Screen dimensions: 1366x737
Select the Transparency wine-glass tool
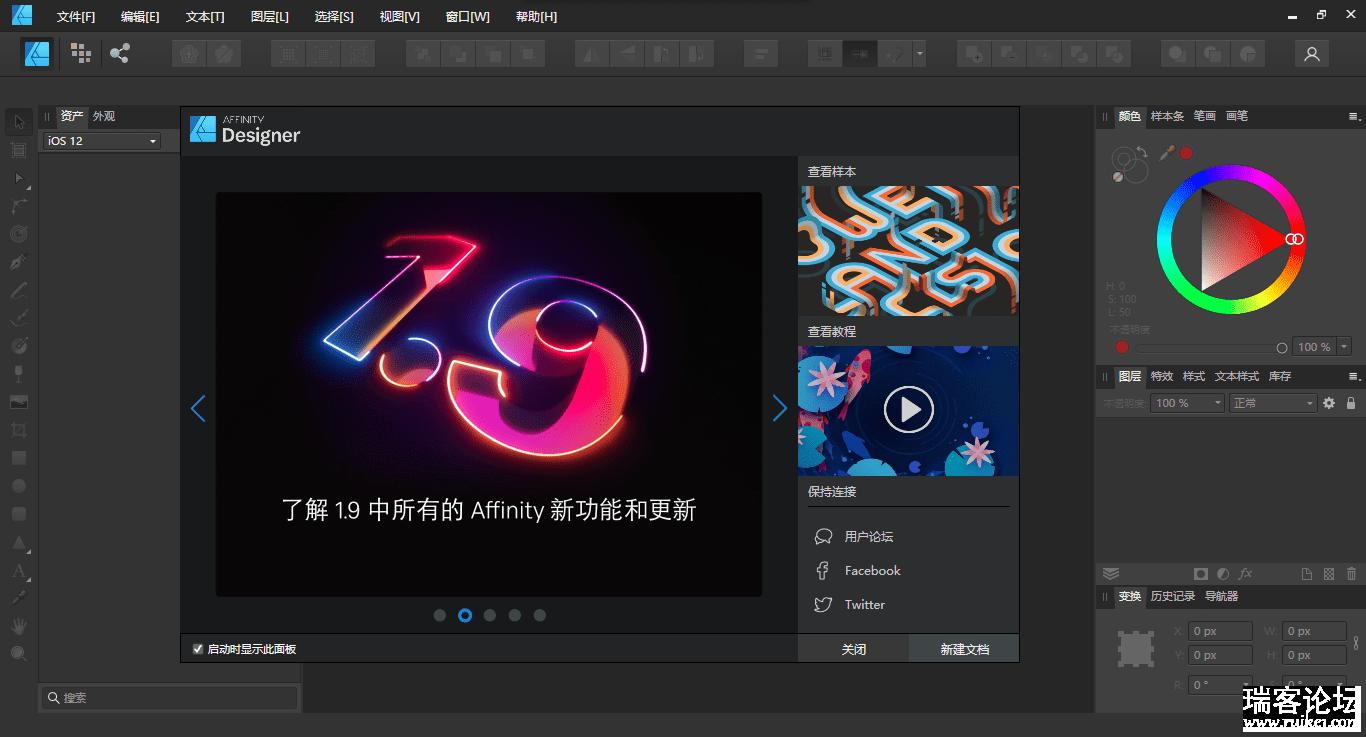click(x=18, y=374)
